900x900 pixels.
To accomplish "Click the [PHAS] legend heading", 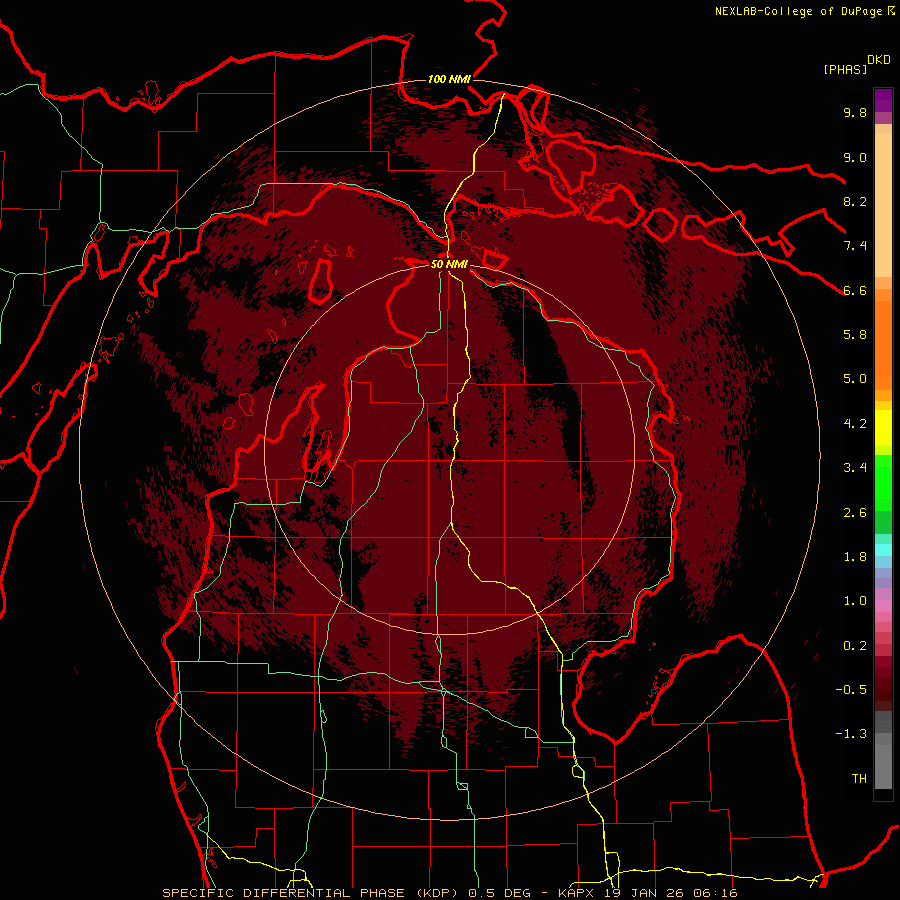I will coord(845,69).
